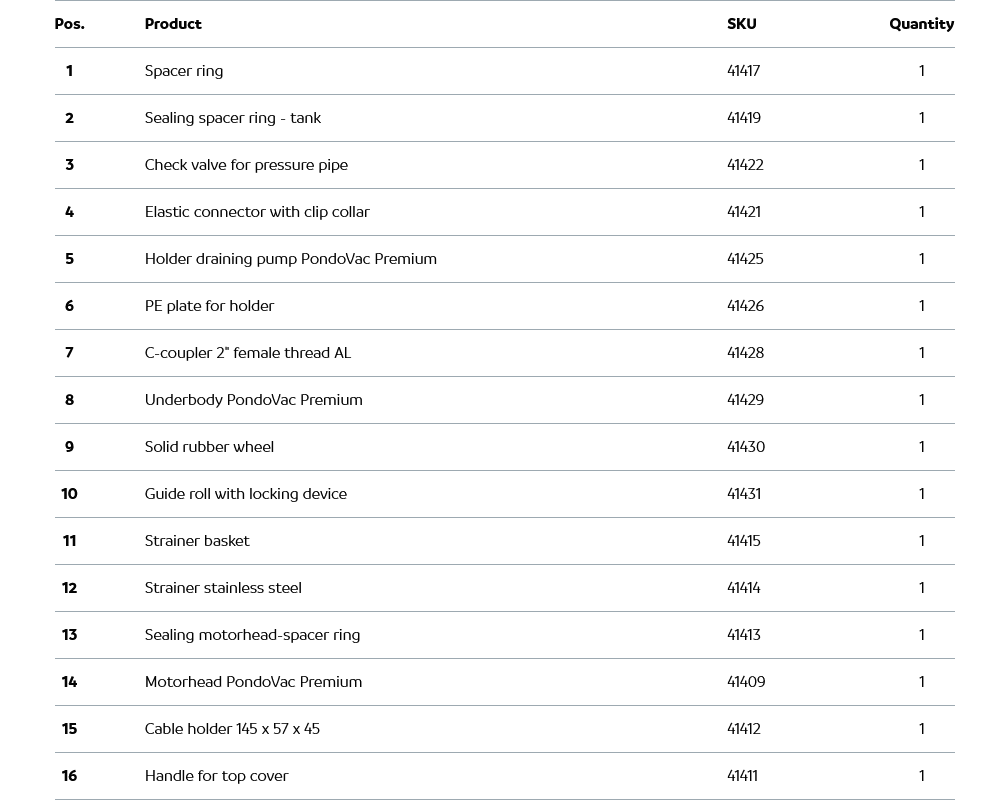Open Elastic connector with clip collar
Viewport: 989px width, 800px height.
257,212
